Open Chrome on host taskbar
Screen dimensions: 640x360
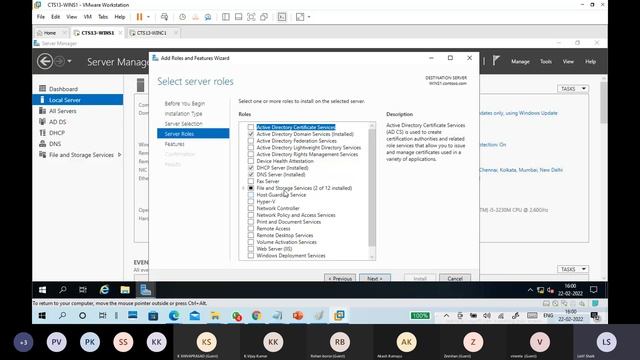256,316
